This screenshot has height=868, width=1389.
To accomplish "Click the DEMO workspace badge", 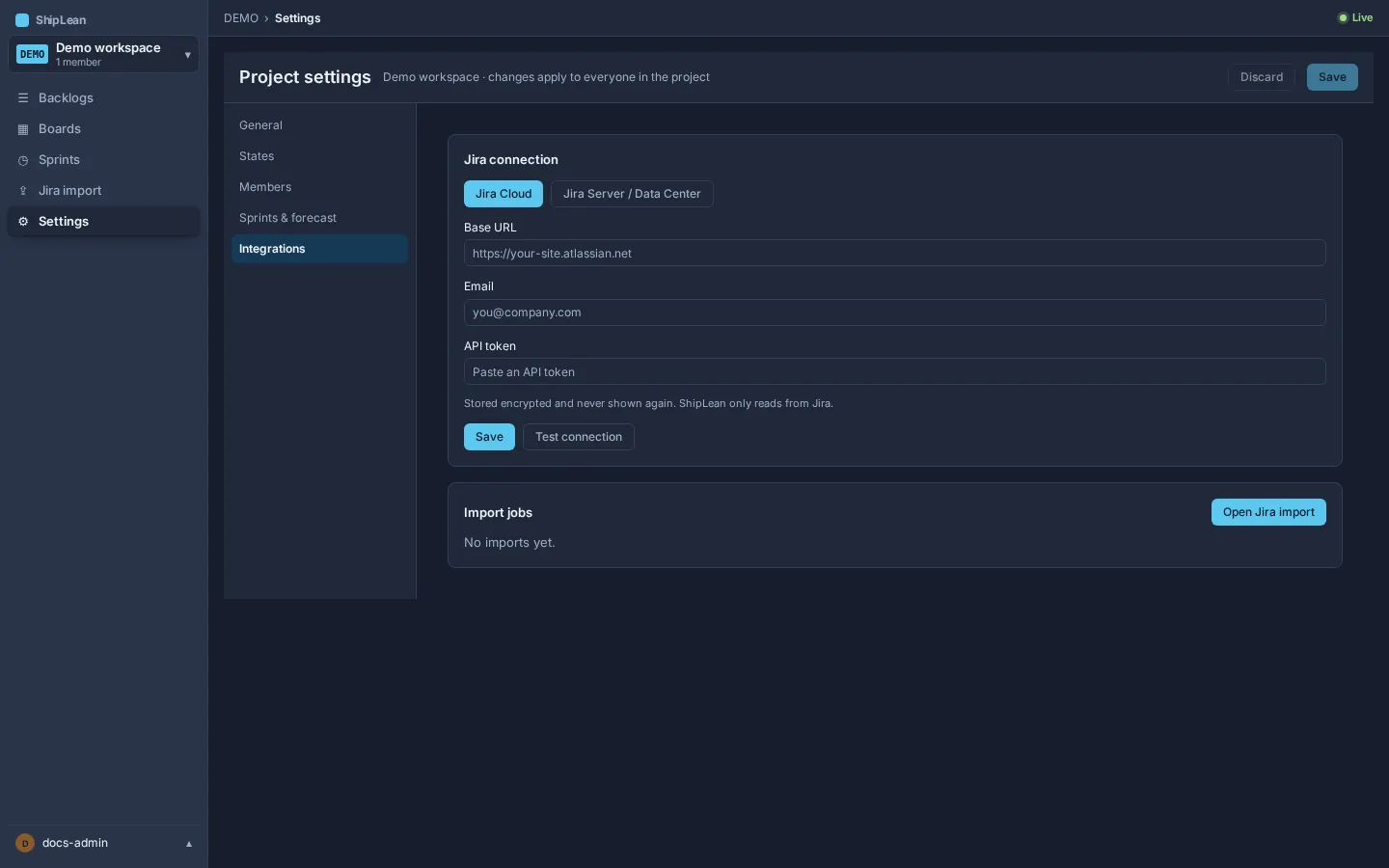I will click(x=33, y=55).
